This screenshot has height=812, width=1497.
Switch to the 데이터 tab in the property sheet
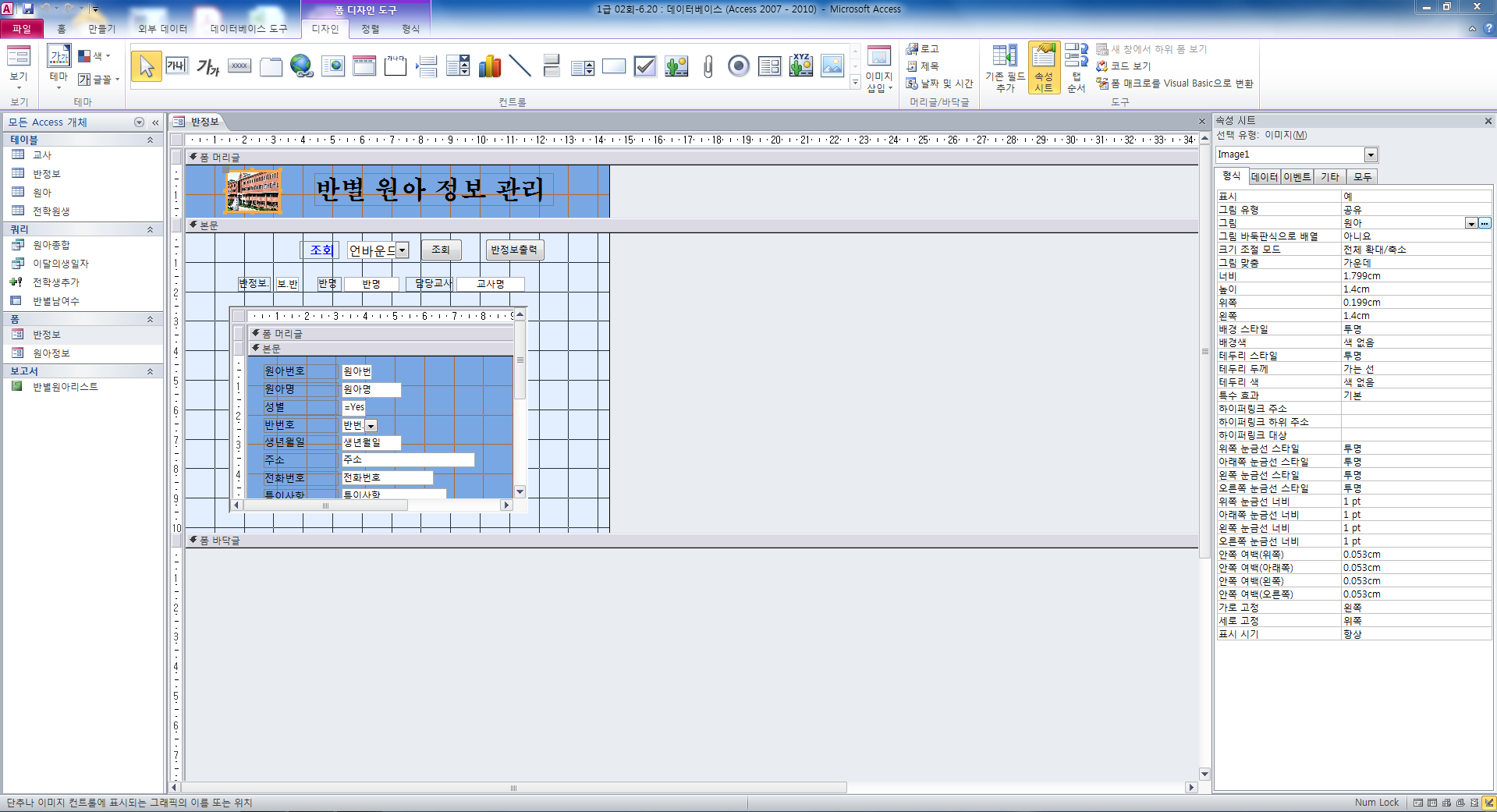point(1264,177)
